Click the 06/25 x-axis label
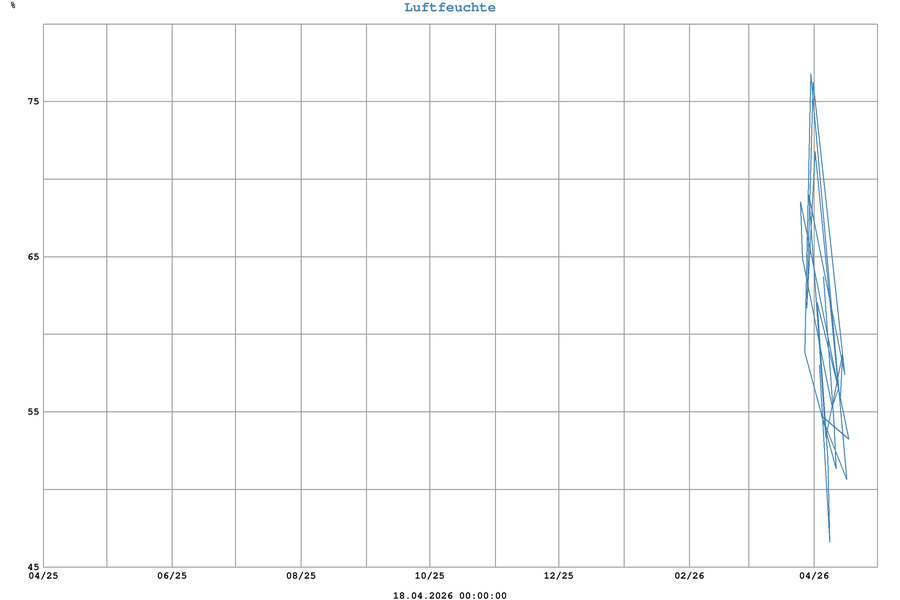Screen dimensions: 900x600 (172, 576)
